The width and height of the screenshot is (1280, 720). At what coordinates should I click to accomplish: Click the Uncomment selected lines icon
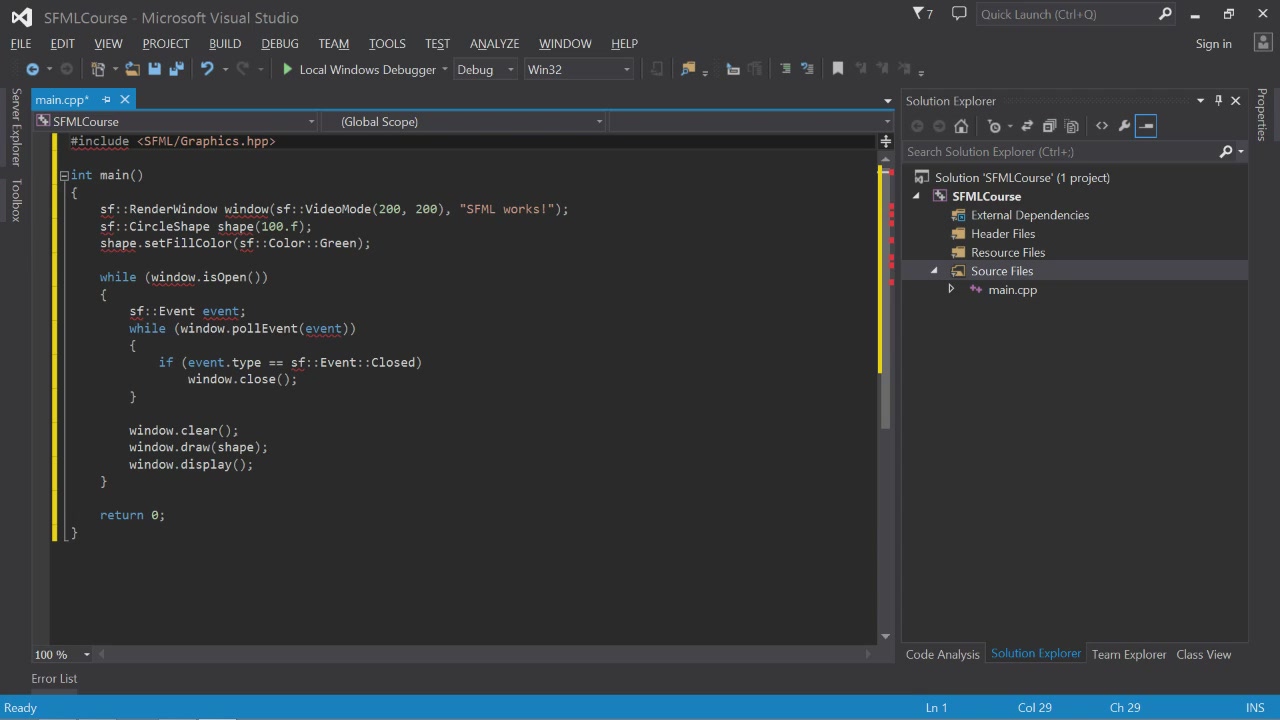click(x=807, y=69)
